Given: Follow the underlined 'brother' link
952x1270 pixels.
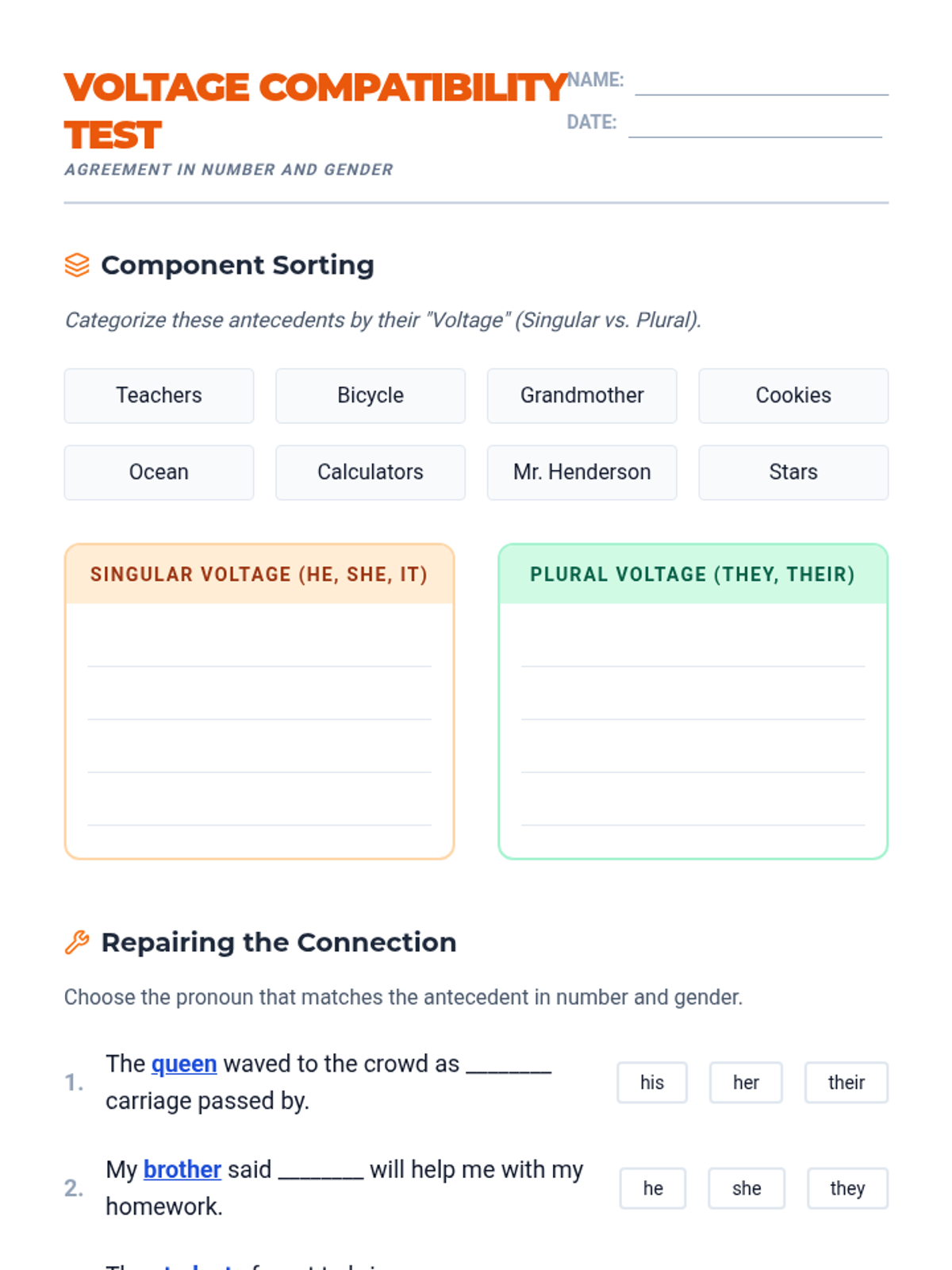Looking at the screenshot, I should coord(182,1169).
